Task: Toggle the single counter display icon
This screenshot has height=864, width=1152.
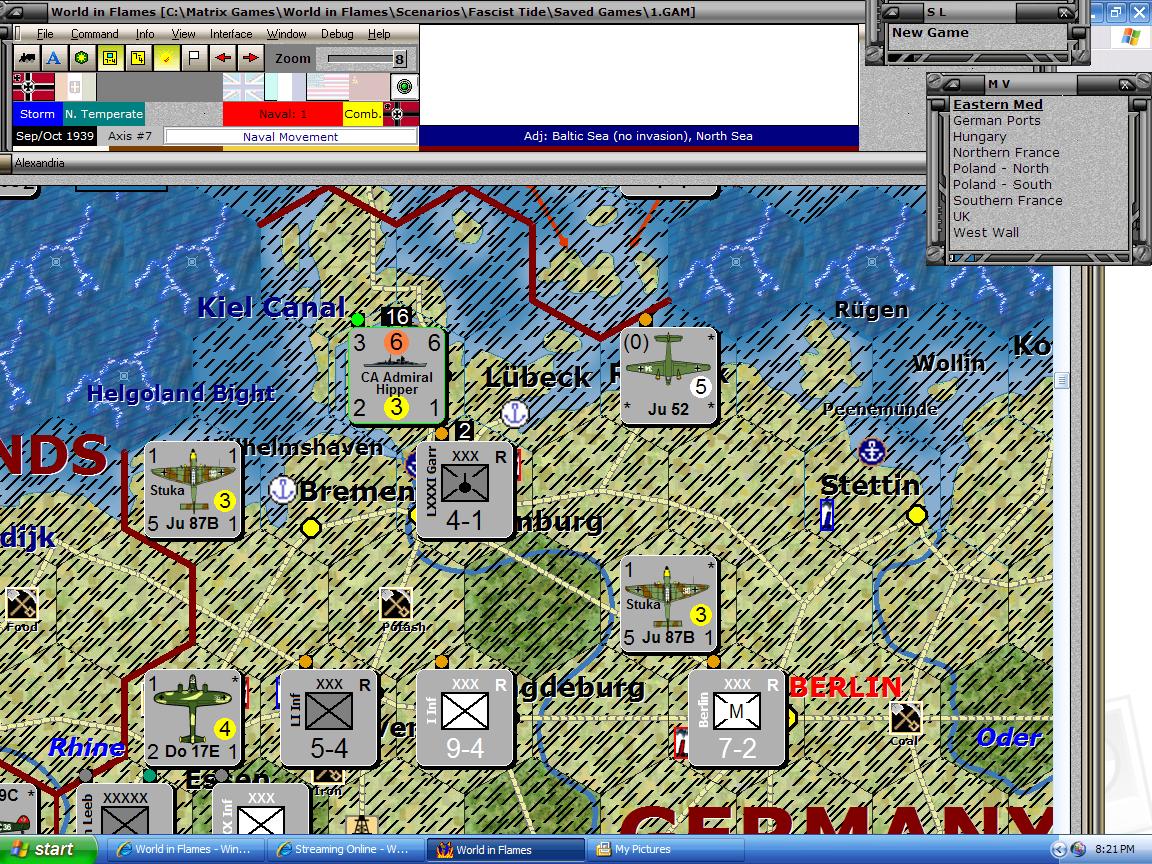Action: pos(139,57)
